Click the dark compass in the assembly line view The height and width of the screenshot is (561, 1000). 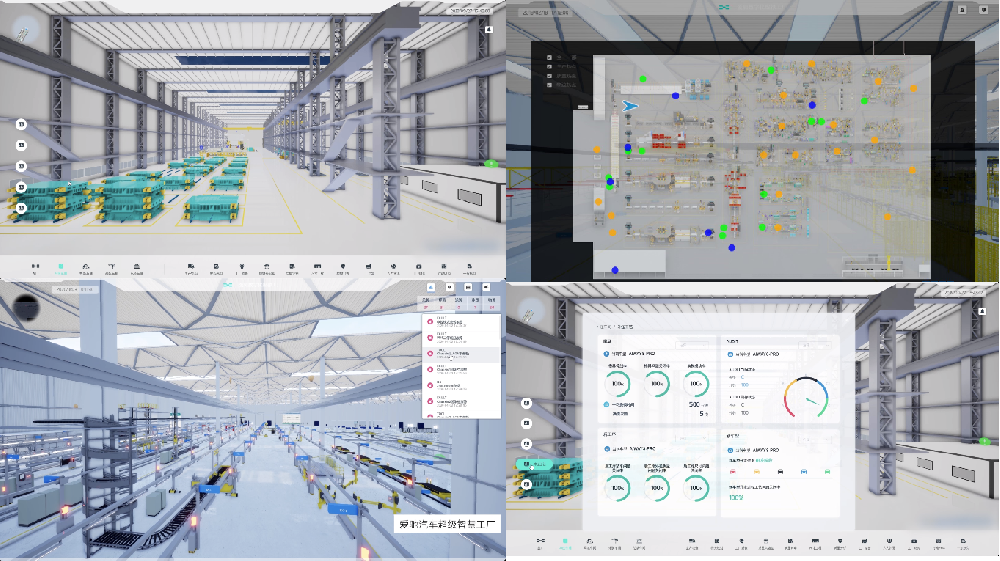pyautogui.click(x=25, y=305)
